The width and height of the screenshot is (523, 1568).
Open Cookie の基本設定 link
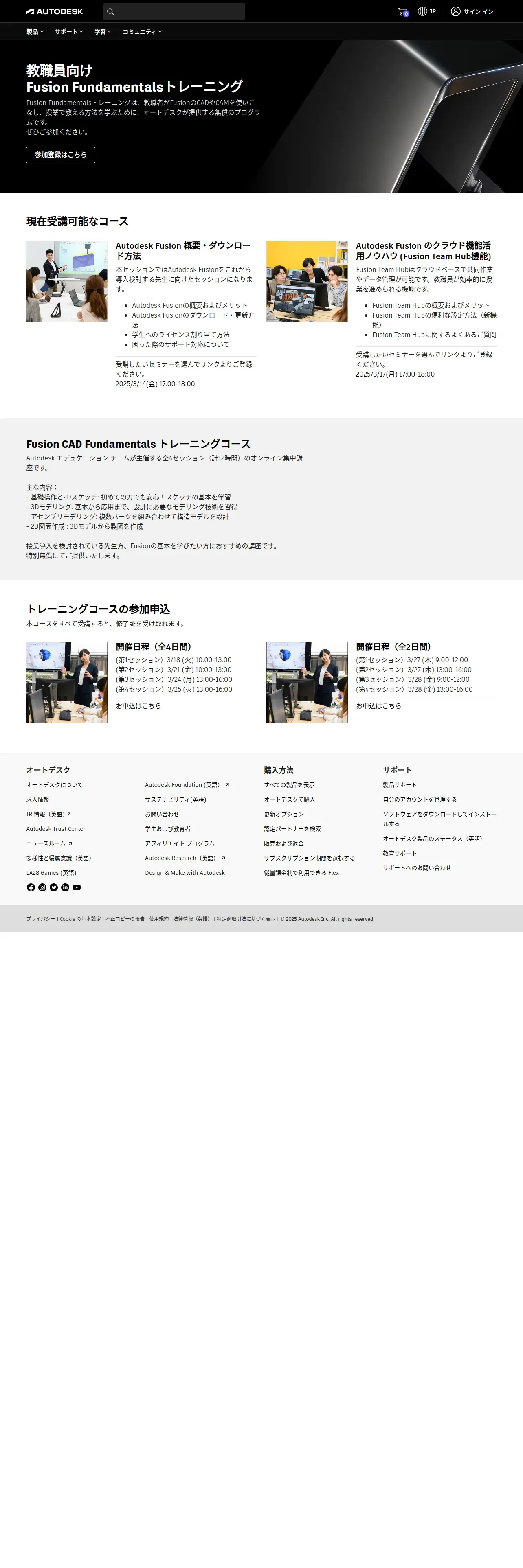80,919
